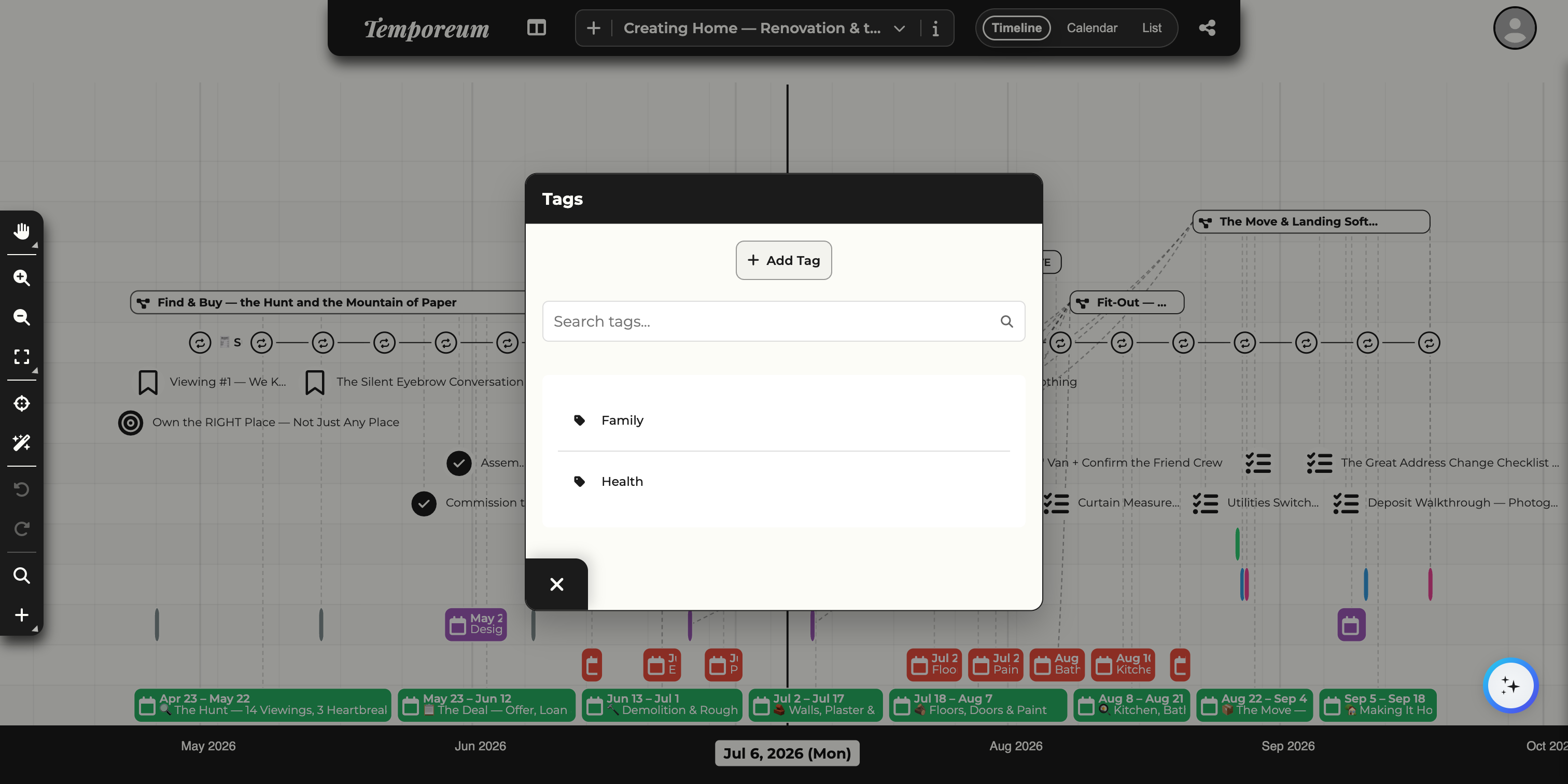
Task: Open red Aug Kitchen event
Action: pyautogui.click(x=1123, y=665)
